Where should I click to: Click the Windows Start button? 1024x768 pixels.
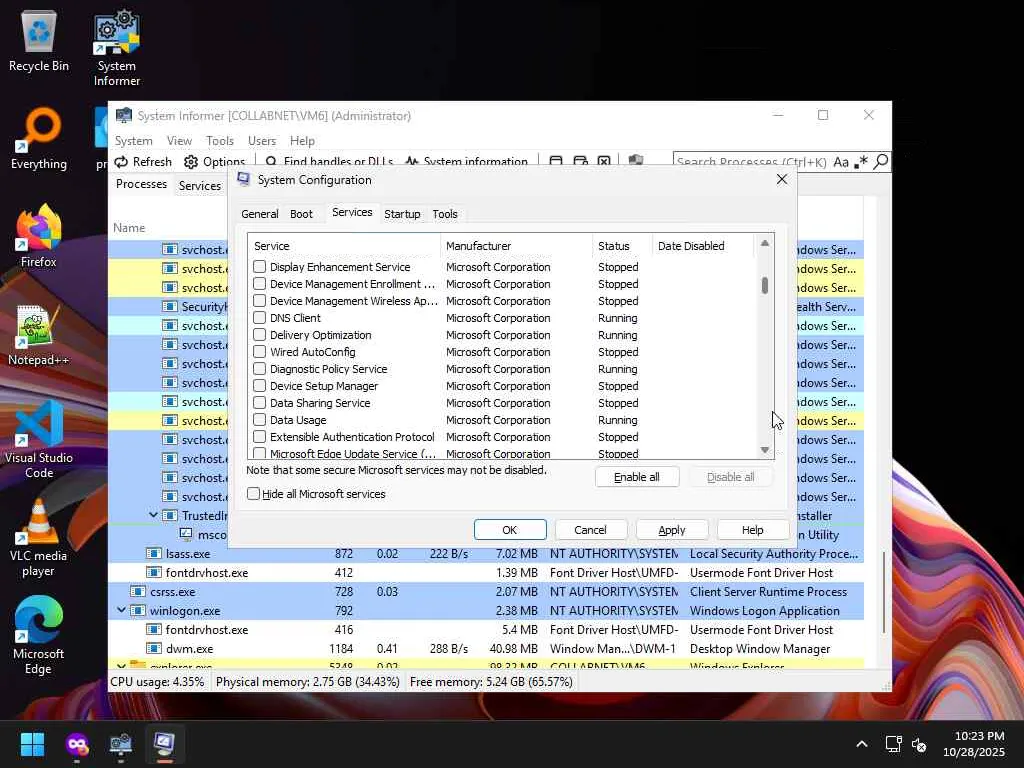click(x=32, y=744)
